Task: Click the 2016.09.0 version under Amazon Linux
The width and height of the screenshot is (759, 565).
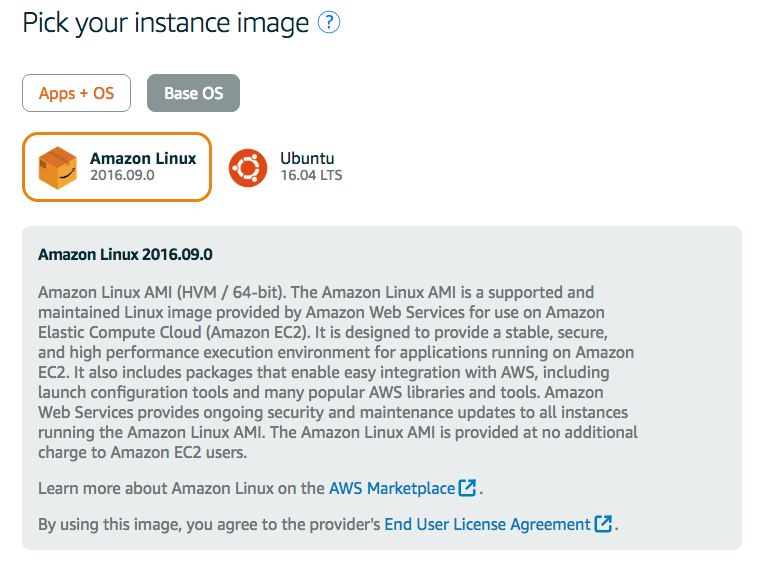Action: tap(122, 175)
